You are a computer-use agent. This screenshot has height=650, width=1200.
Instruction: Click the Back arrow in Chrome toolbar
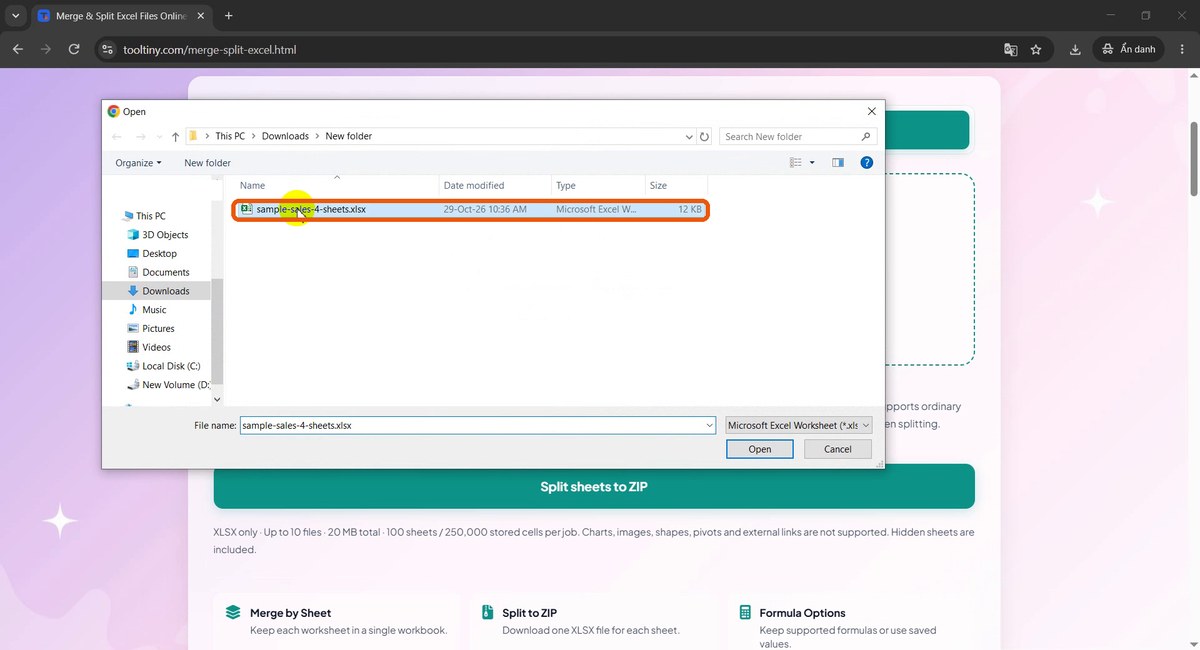[x=17, y=49]
